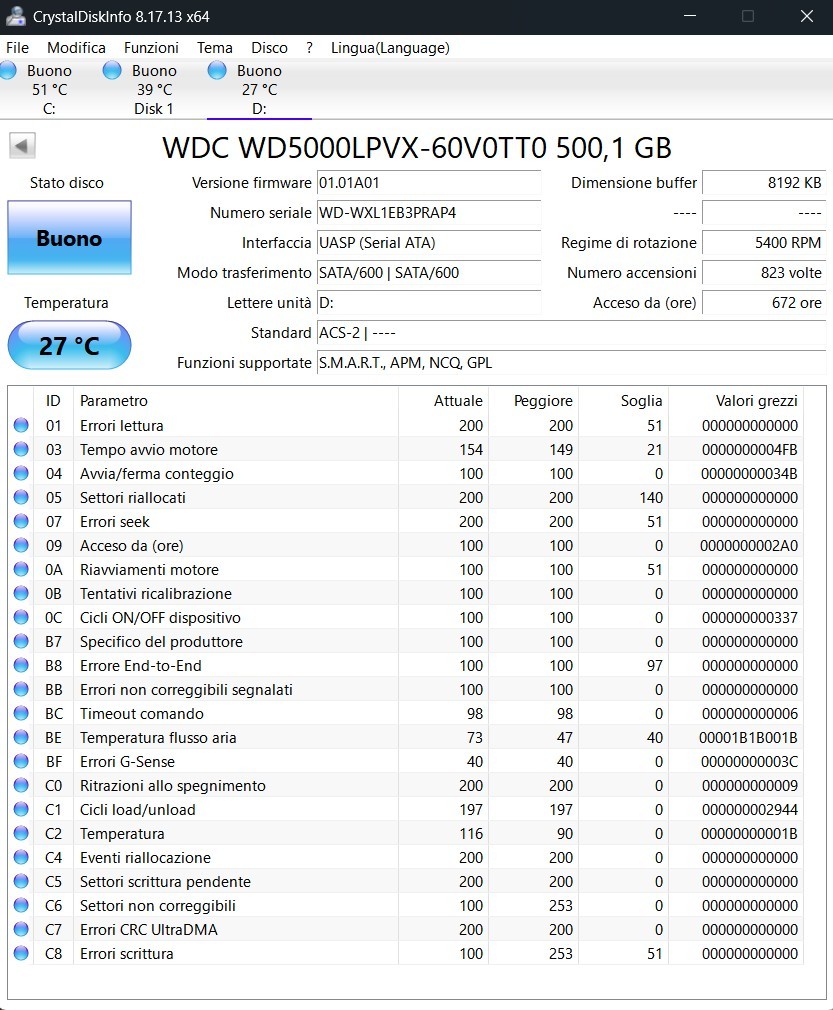Click the Numero accensioni value 823 volte
This screenshot has height=1010, width=833.
point(764,272)
